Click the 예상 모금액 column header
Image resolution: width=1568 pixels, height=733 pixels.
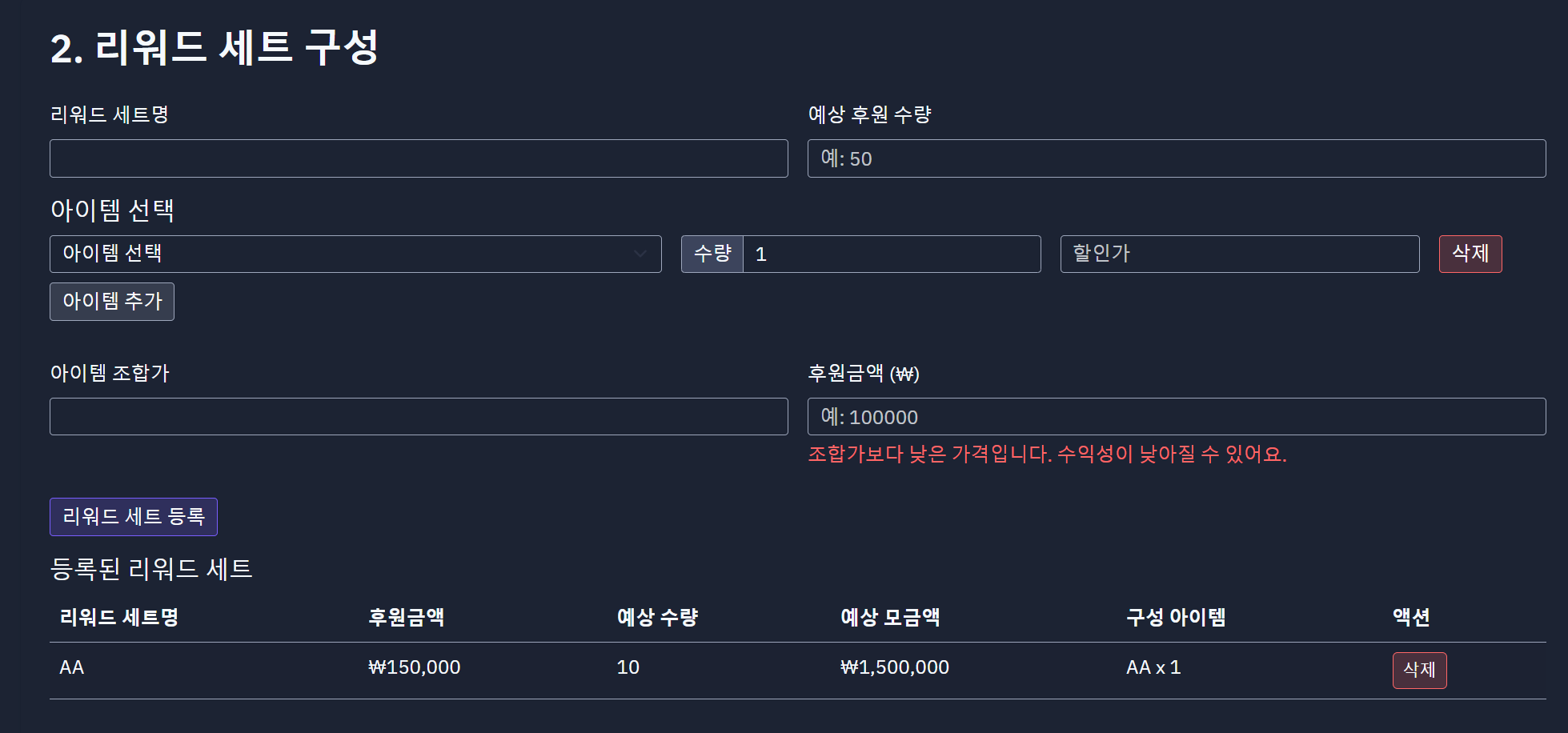click(x=890, y=617)
